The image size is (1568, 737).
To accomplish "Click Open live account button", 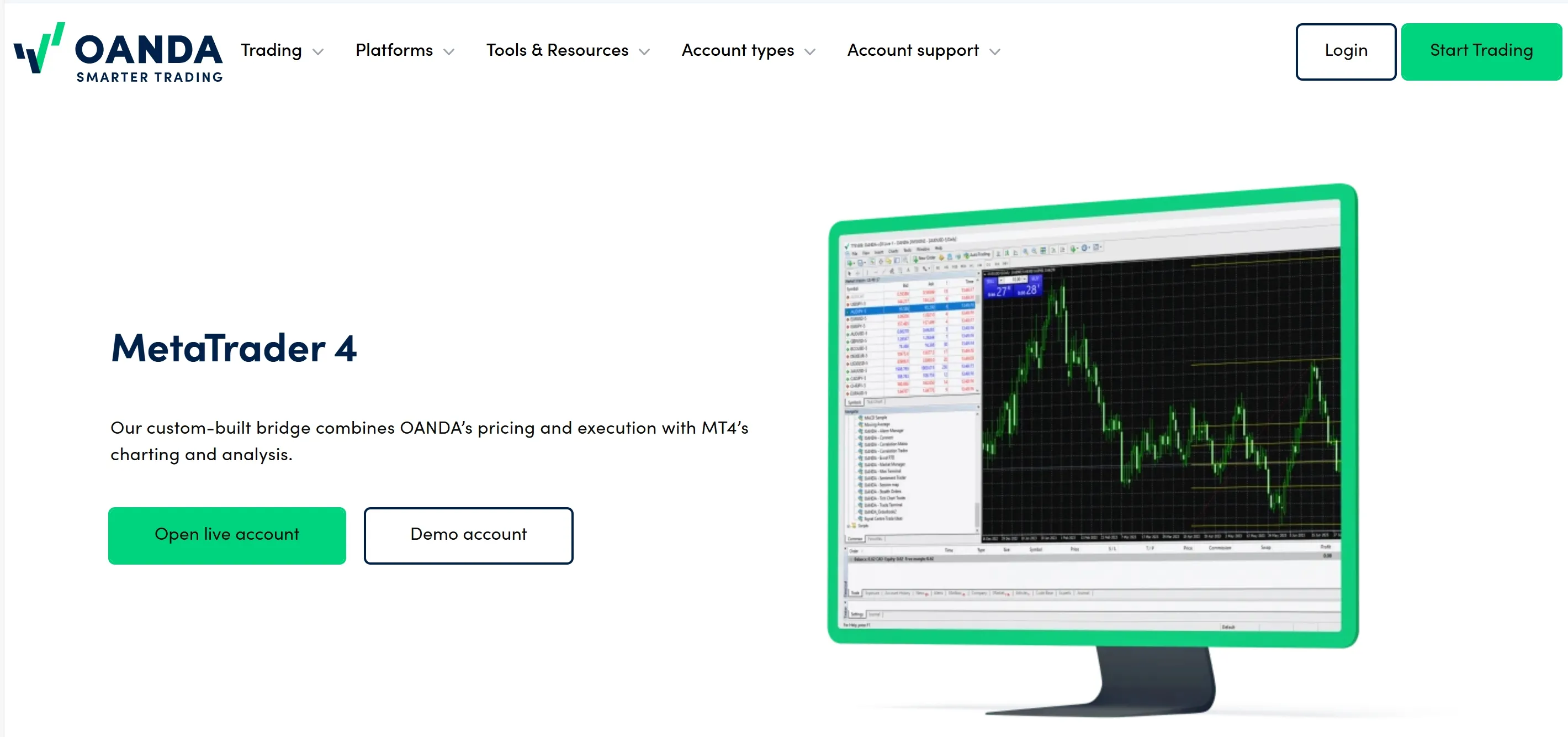I will click(227, 535).
